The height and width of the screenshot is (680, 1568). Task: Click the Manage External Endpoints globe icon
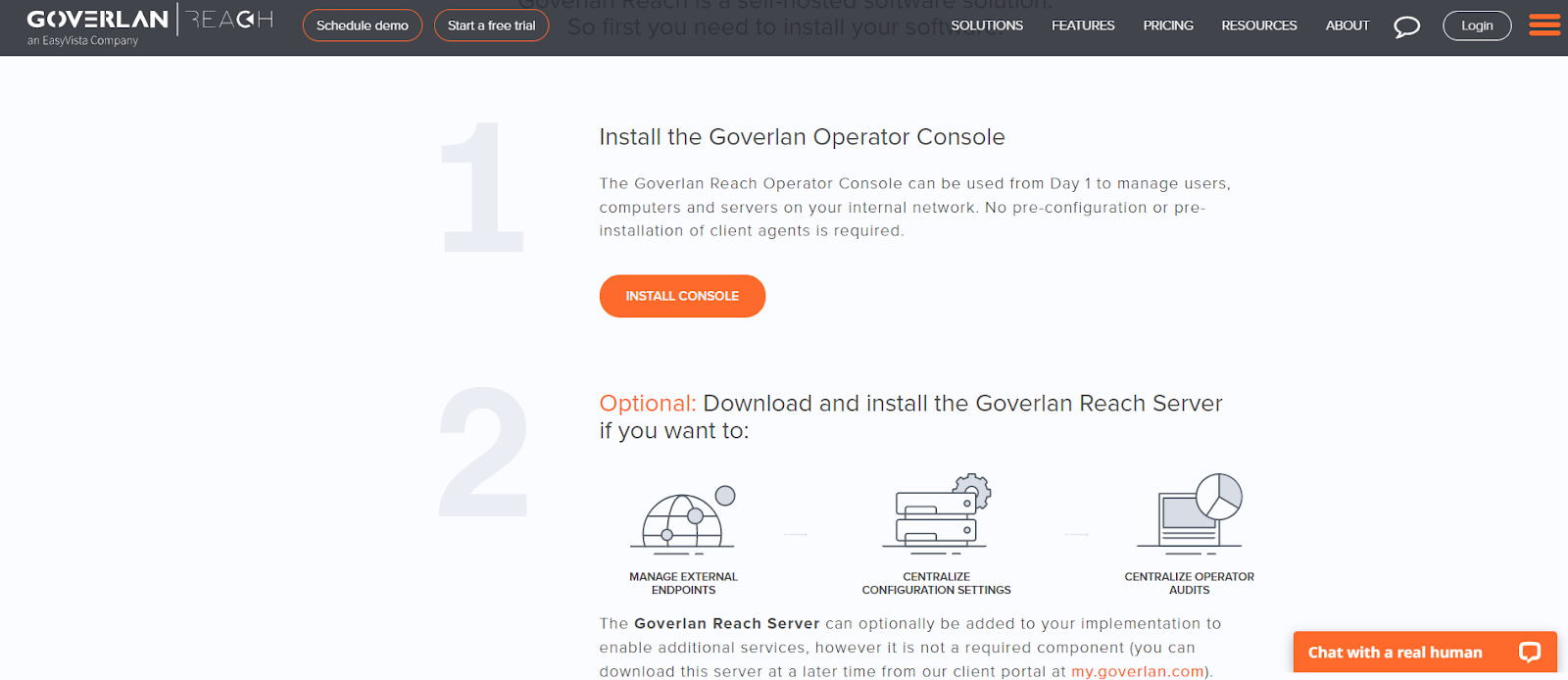click(x=683, y=520)
